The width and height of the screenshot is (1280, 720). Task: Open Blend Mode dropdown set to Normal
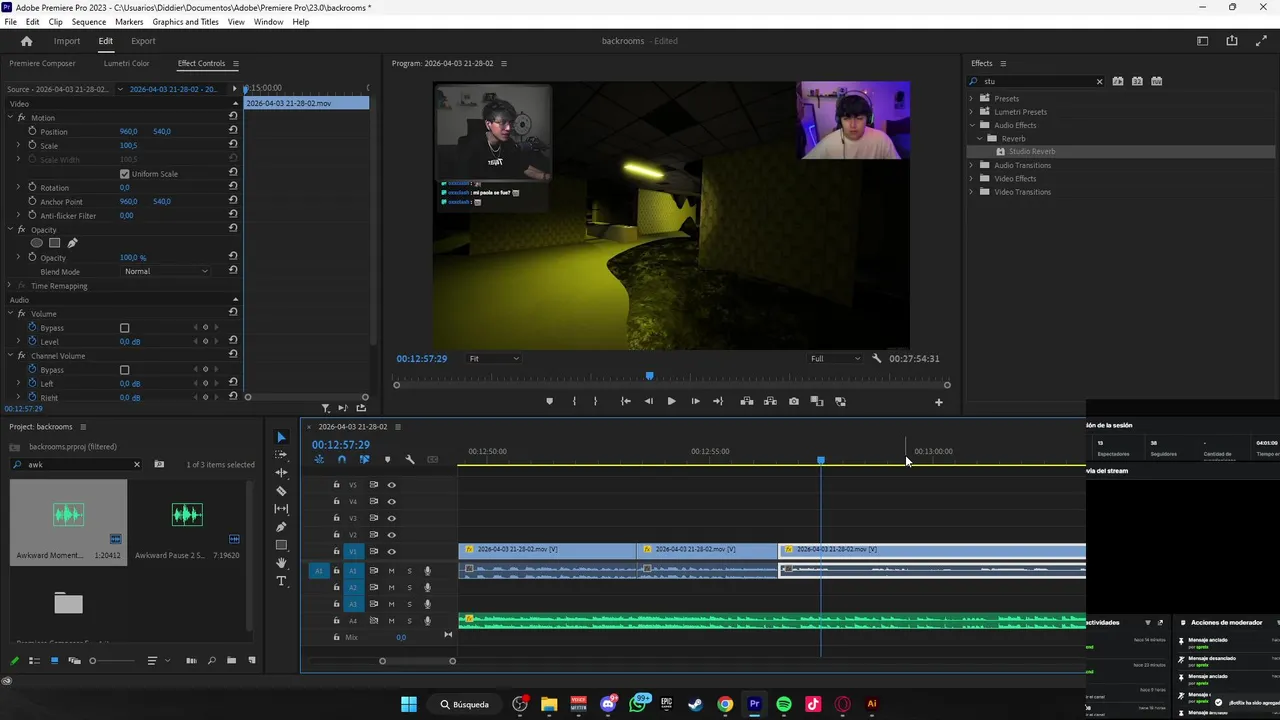point(166,271)
